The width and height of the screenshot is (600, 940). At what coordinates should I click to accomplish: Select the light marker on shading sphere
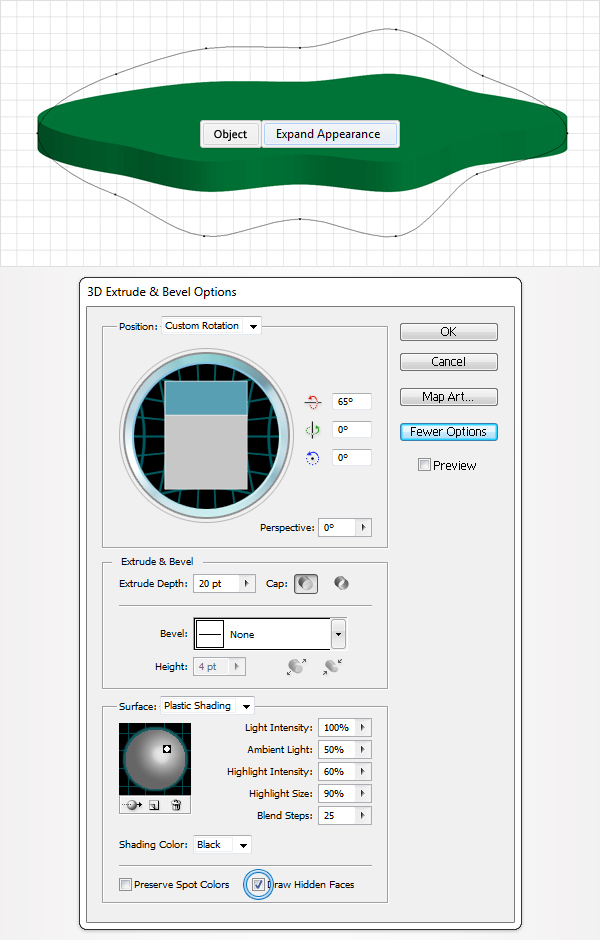(x=167, y=749)
